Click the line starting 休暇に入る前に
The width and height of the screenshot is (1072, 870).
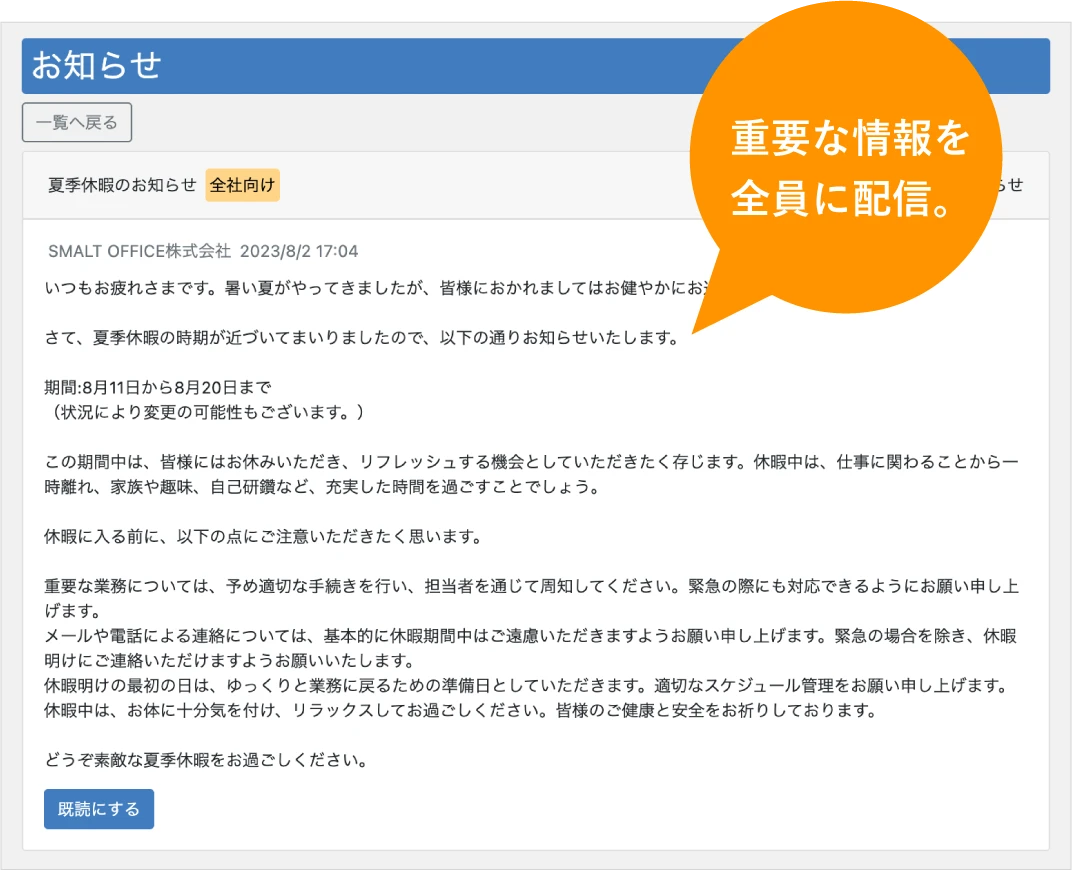[264, 536]
